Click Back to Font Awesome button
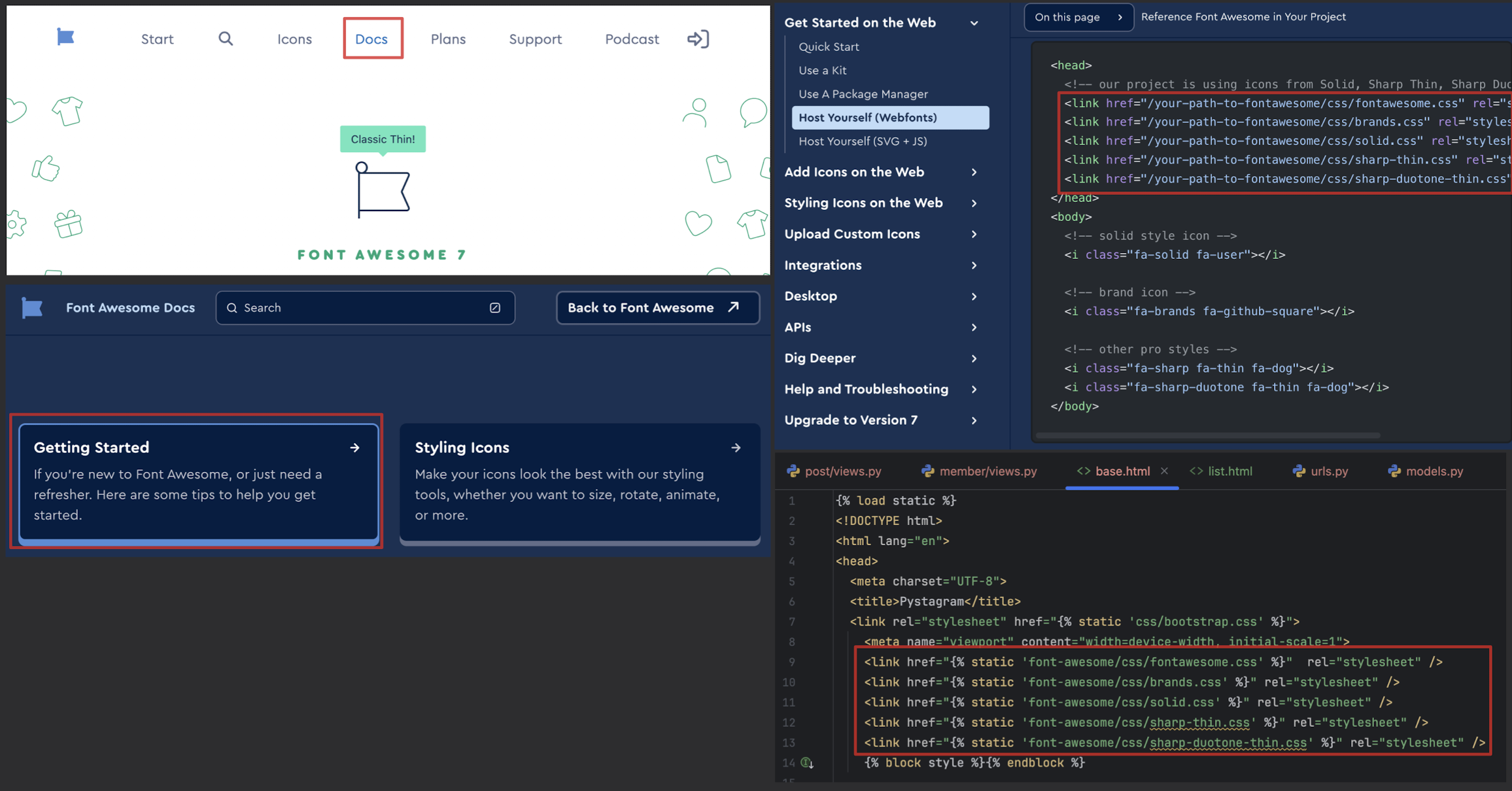Image resolution: width=1512 pixels, height=791 pixels. [x=657, y=308]
